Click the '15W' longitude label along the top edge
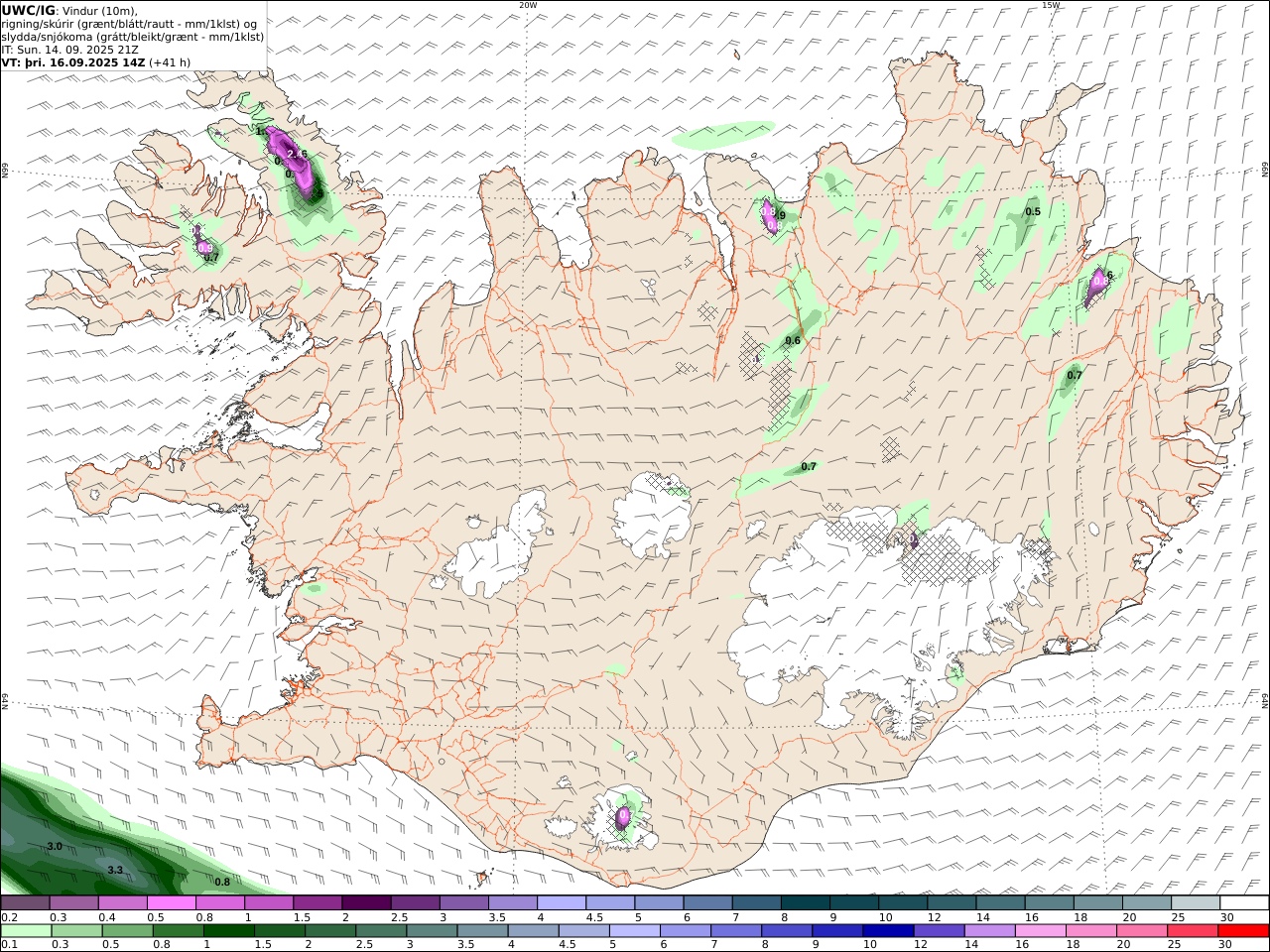Viewport: 1270px width, 952px height. tap(1051, 5)
